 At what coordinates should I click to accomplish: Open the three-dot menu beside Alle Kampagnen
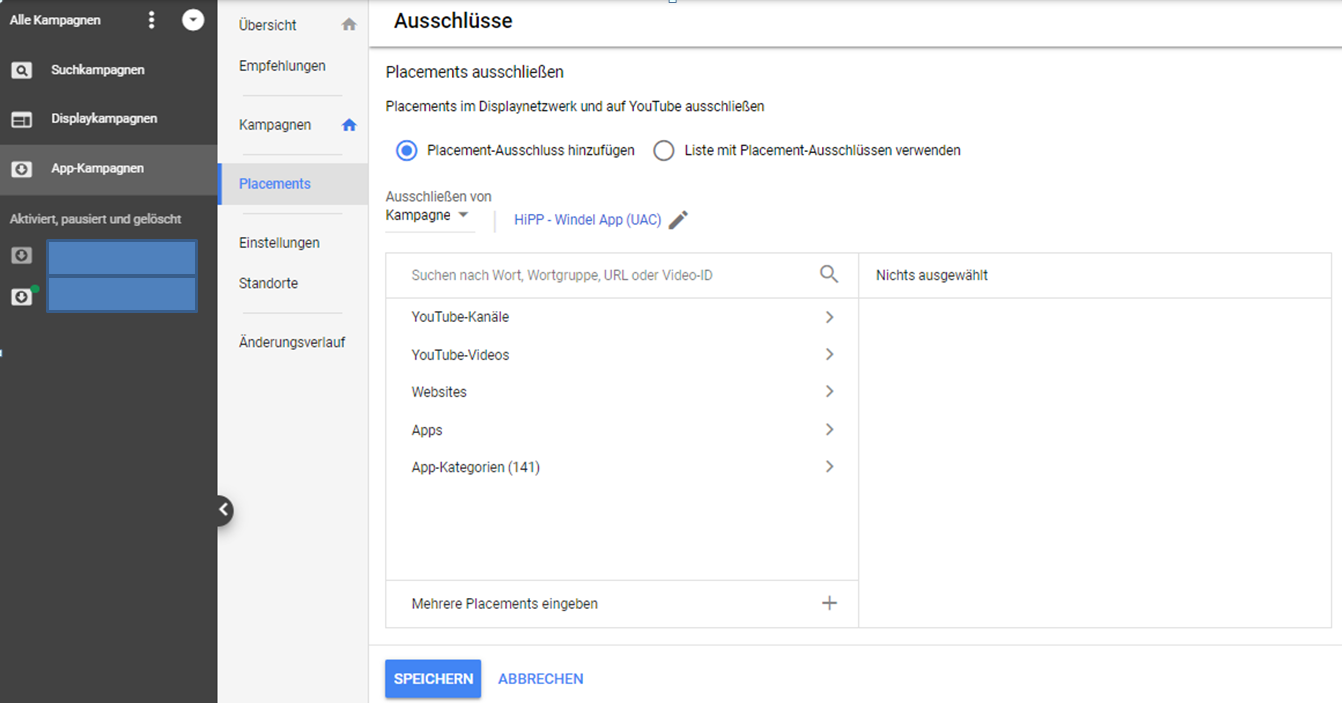(151, 19)
